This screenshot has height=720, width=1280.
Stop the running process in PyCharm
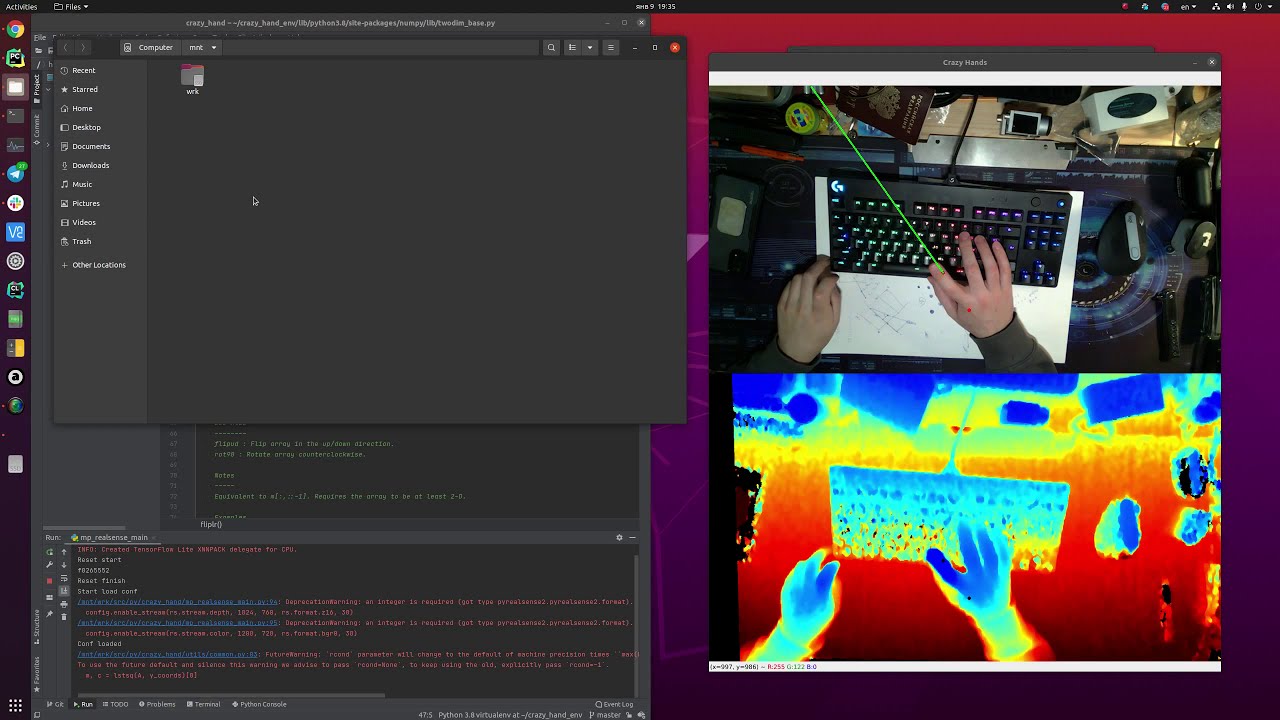(x=49, y=581)
